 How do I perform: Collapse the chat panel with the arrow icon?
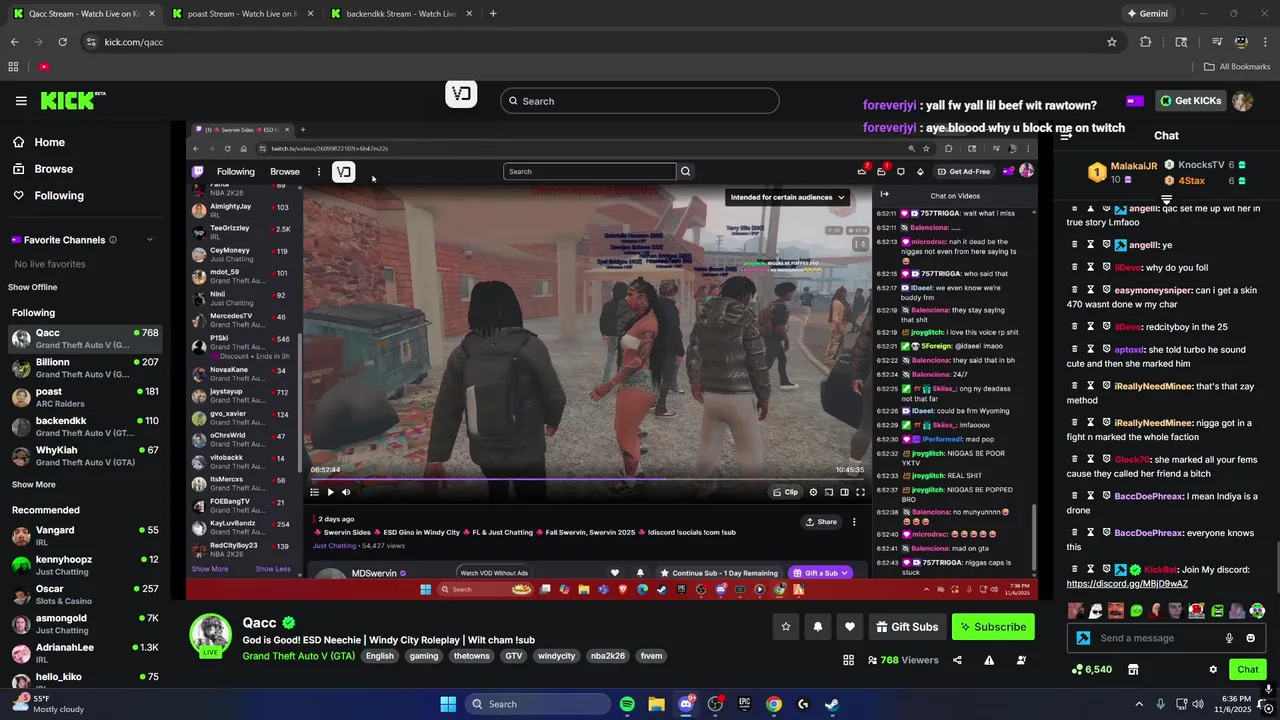click(x=1066, y=136)
